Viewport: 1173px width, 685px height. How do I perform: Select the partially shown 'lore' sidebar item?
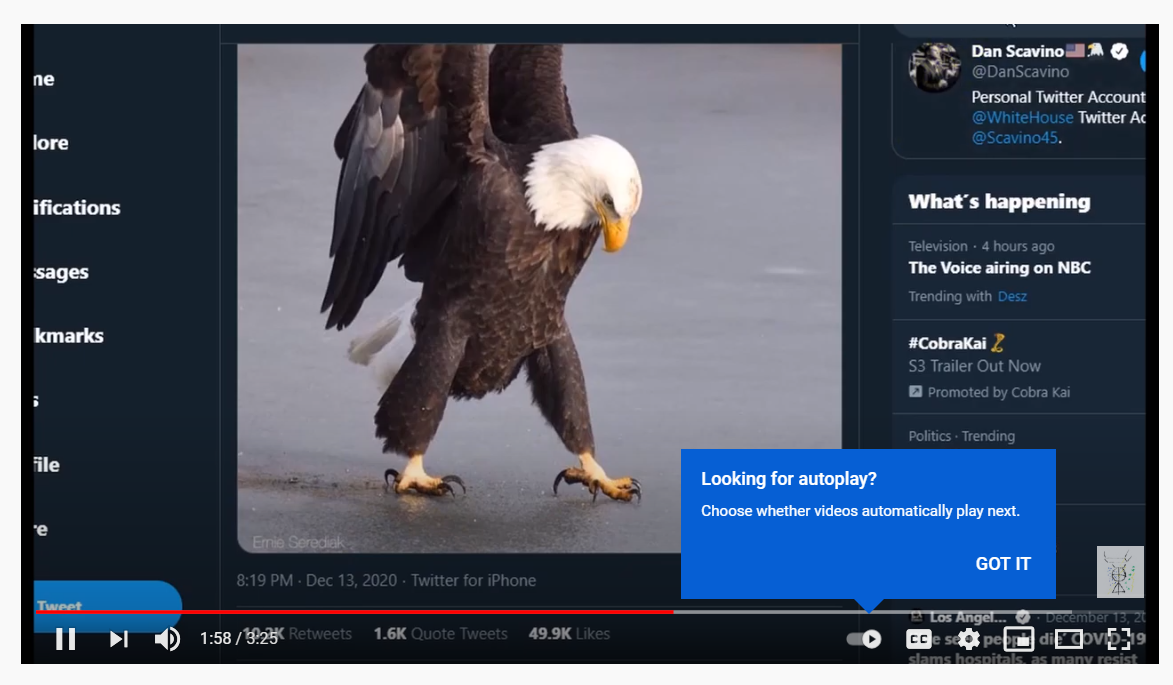point(51,143)
